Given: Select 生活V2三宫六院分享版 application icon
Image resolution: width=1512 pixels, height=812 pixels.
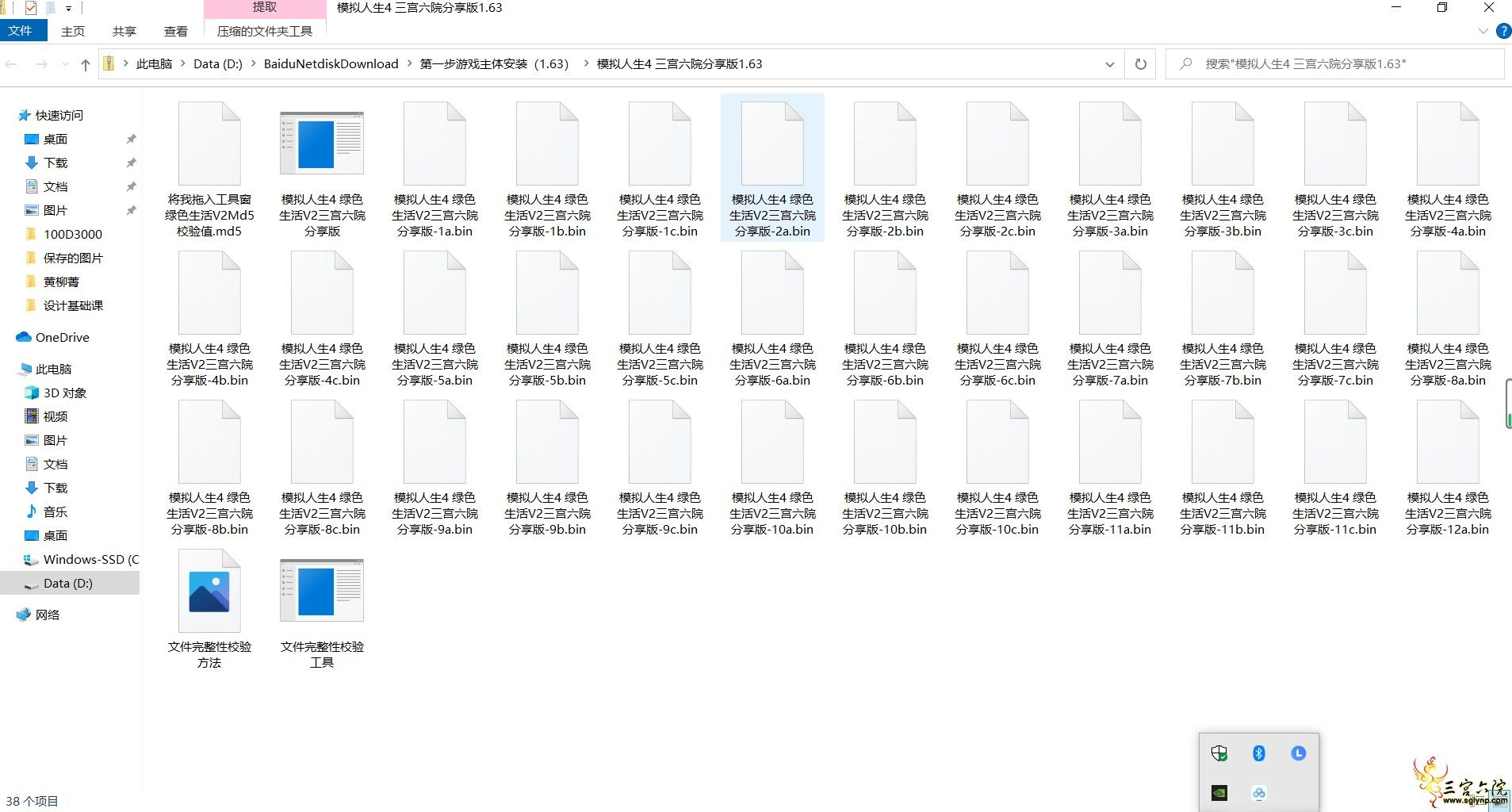Looking at the screenshot, I should pos(322,144).
